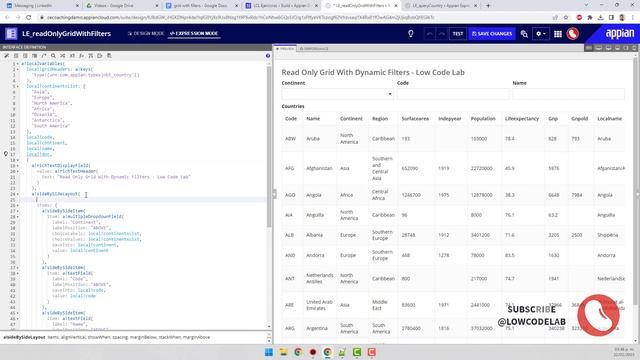Screen dimensions: 640x360
Task: Collapse code fold at line 2 local!gridHeaders
Action: [18, 69]
